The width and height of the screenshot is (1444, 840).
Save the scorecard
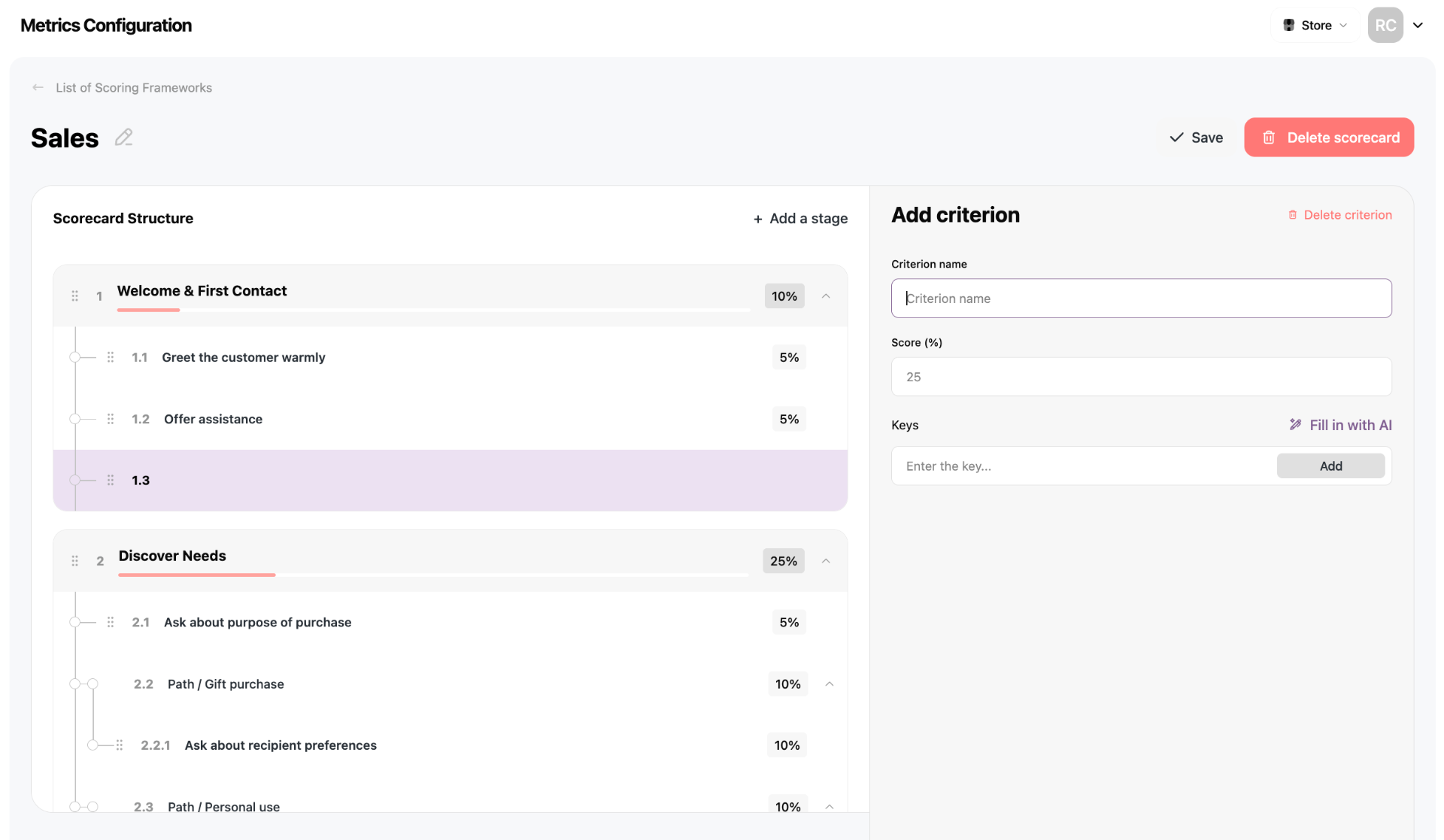click(x=1196, y=138)
